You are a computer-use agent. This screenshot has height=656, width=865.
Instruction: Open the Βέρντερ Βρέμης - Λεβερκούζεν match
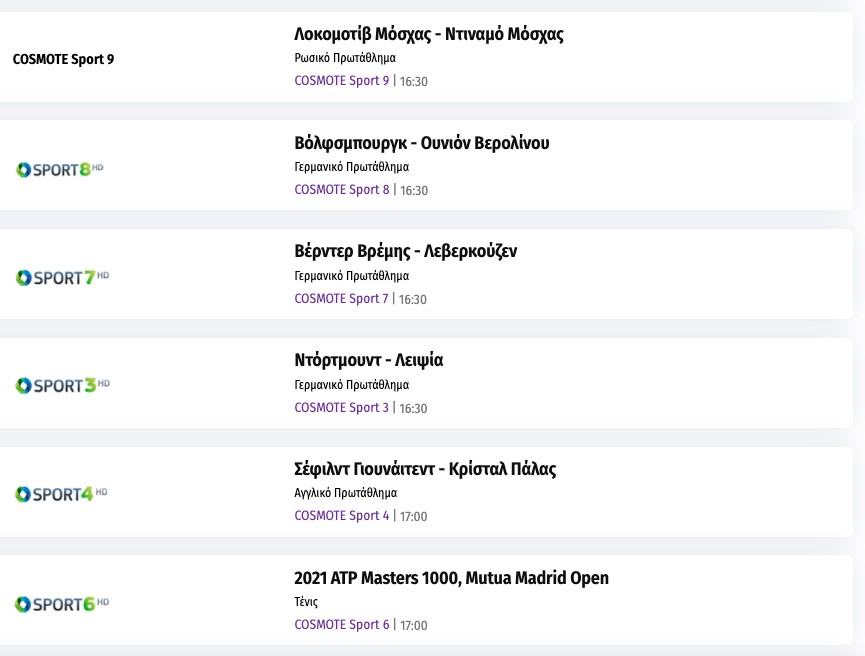click(x=405, y=251)
